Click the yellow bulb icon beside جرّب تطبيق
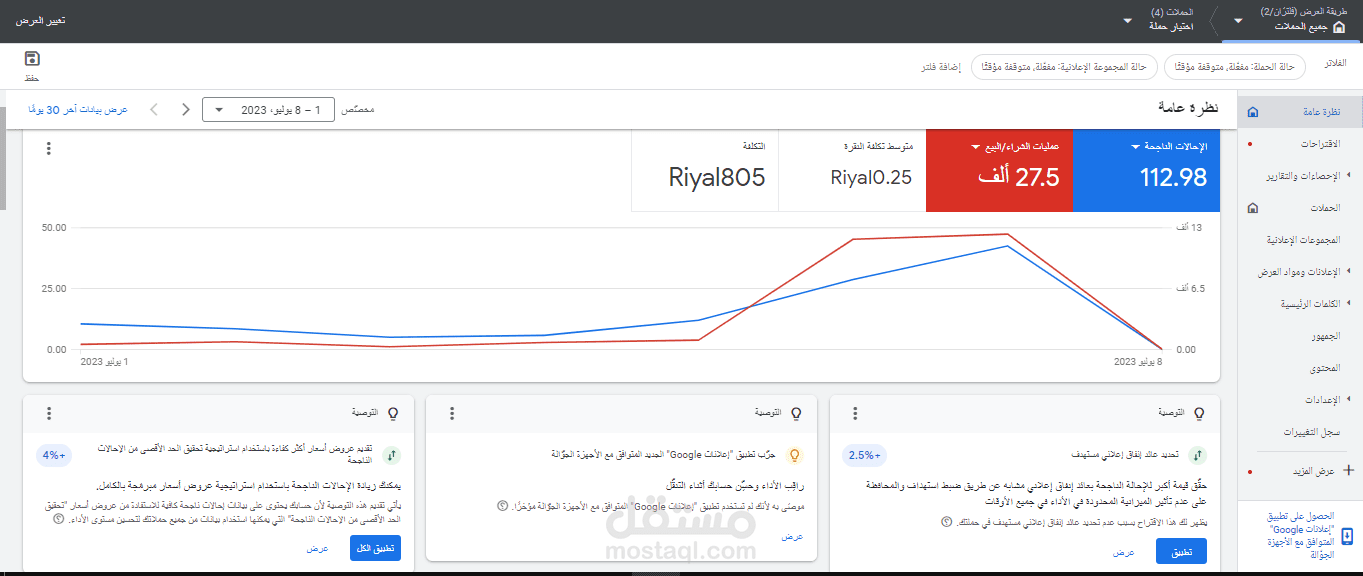 tap(795, 455)
